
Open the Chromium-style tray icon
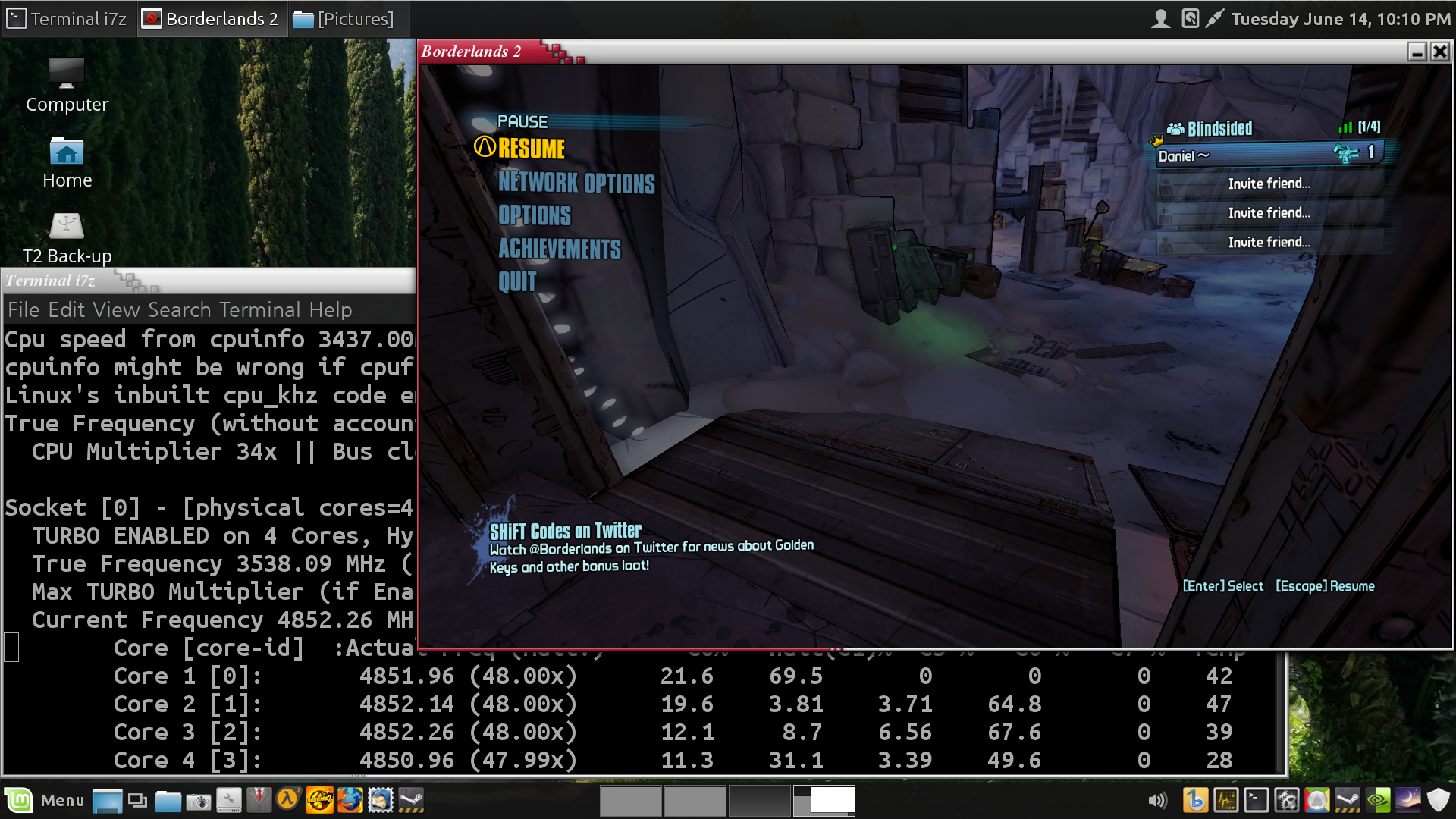[1317, 801]
